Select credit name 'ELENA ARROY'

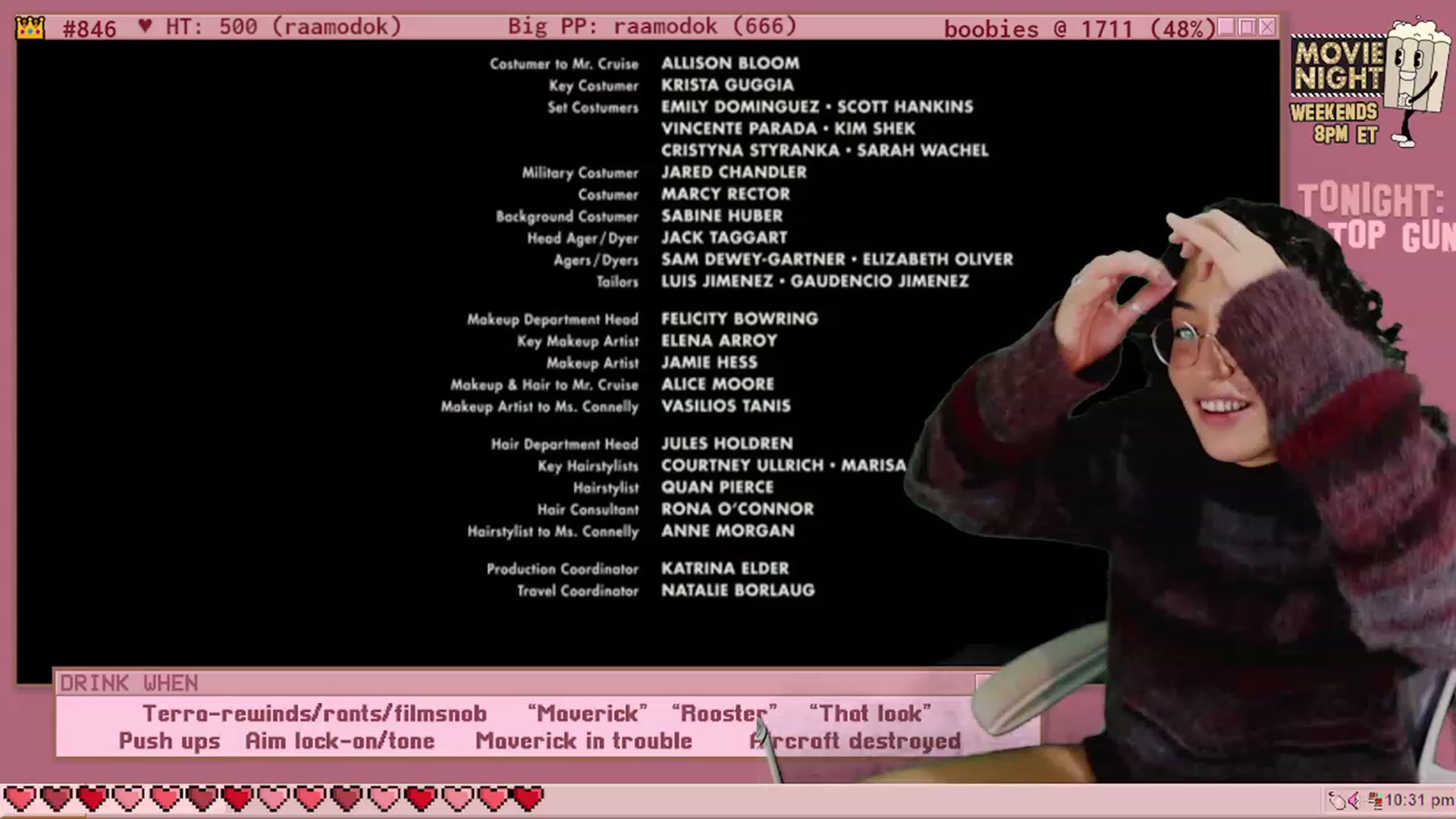(x=719, y=341)
